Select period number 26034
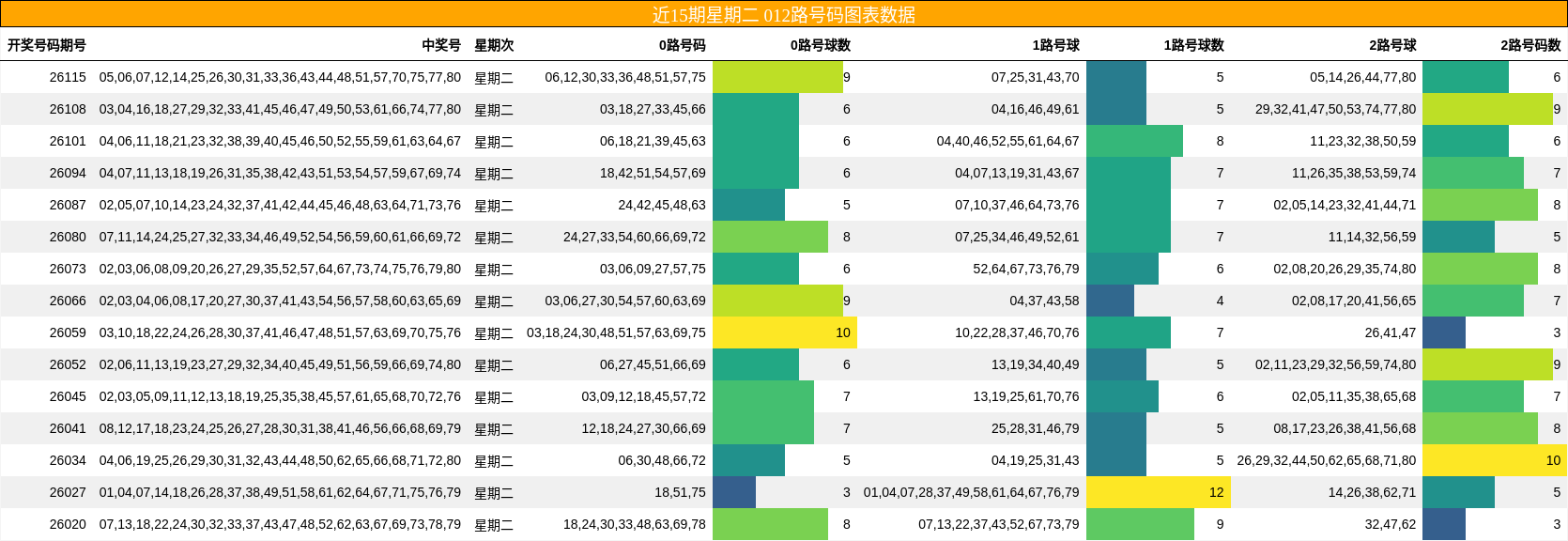The width and height of the screenshot is (1568, 541). [68, 460]
